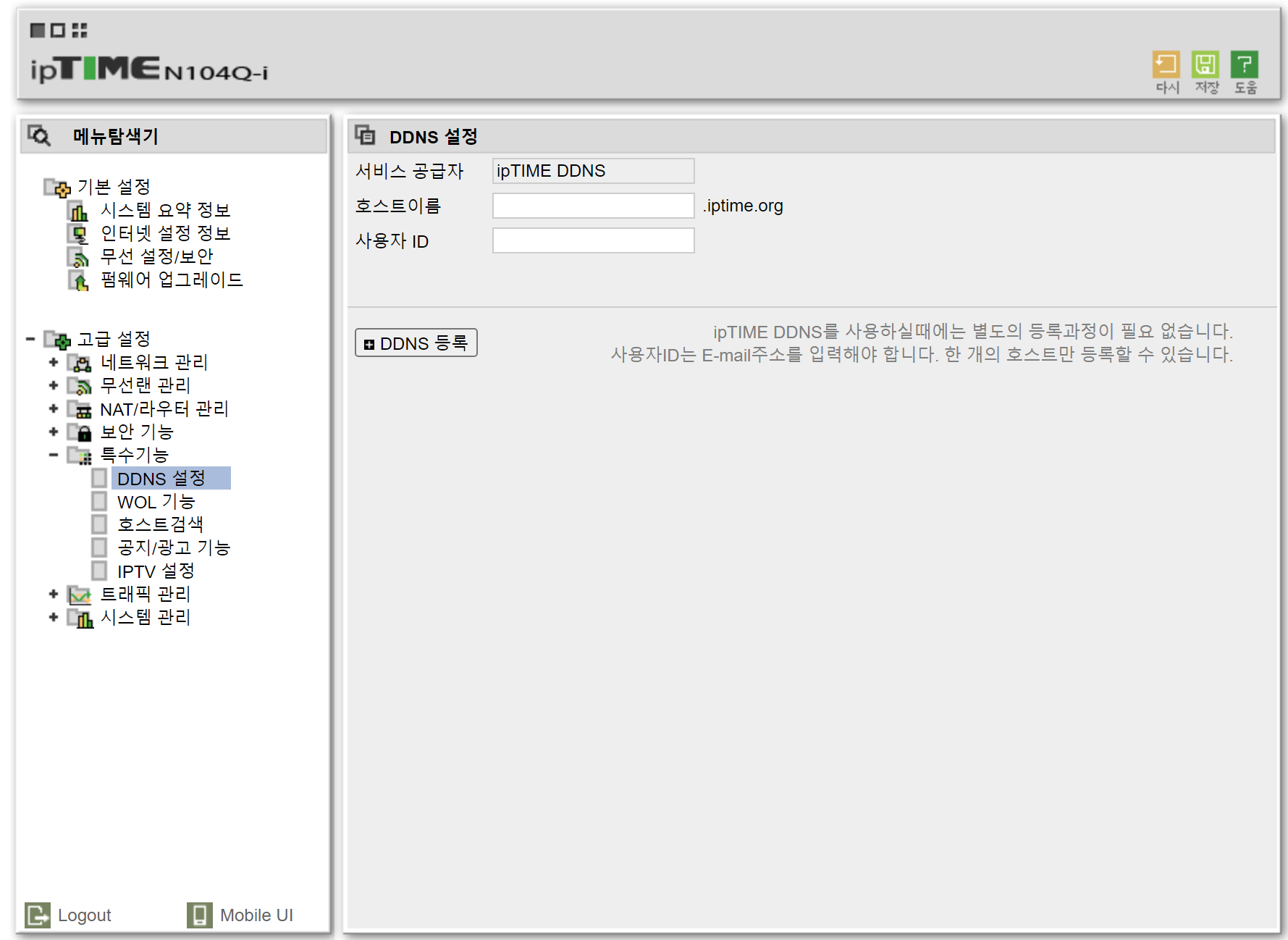
Task: Open 무선 설정/보안 page
Action: 156,257
